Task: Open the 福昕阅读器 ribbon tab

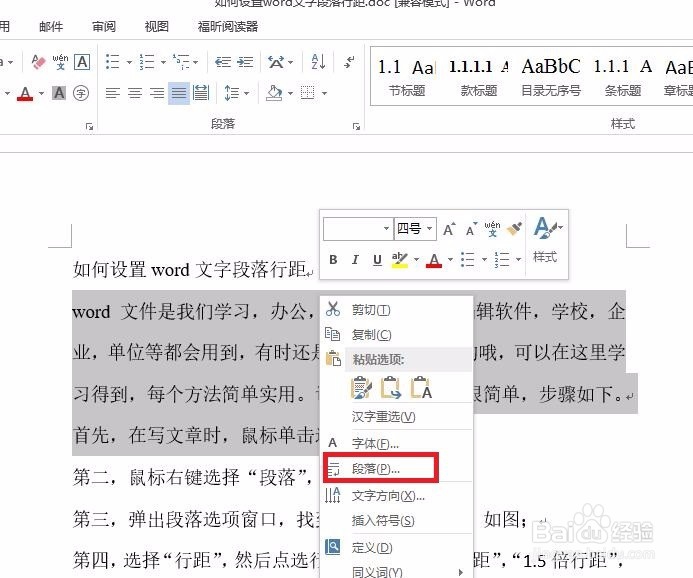Action: [228, 27]
